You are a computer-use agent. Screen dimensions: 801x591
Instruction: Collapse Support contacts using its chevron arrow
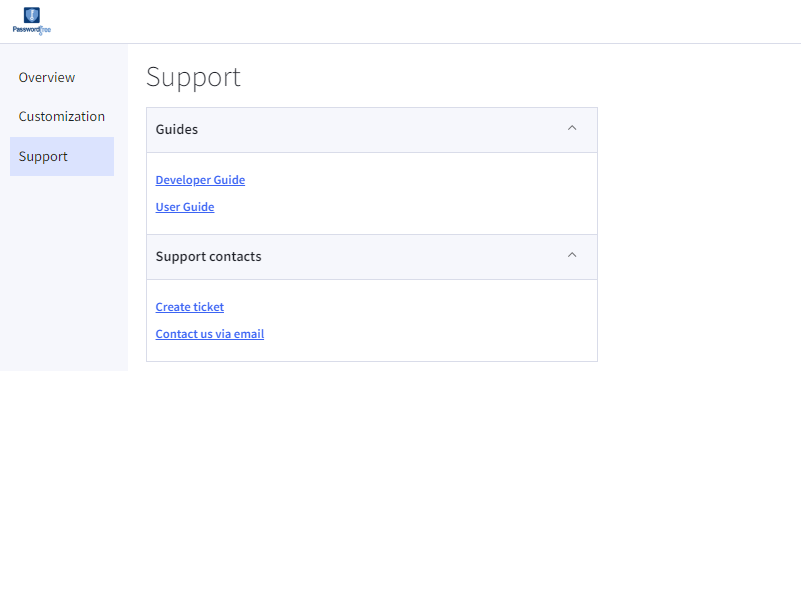[572, 255]
